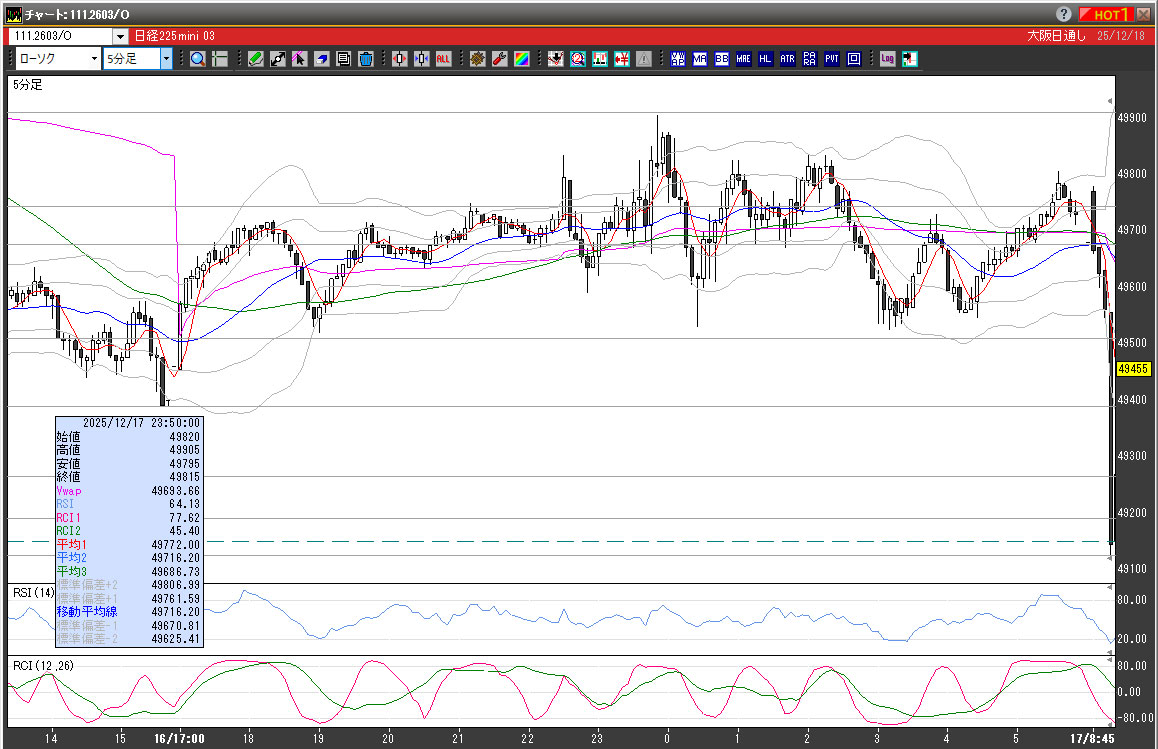Click the yellow 49455 current price marker
The image size is (1158, 749).
(1133, 369)
